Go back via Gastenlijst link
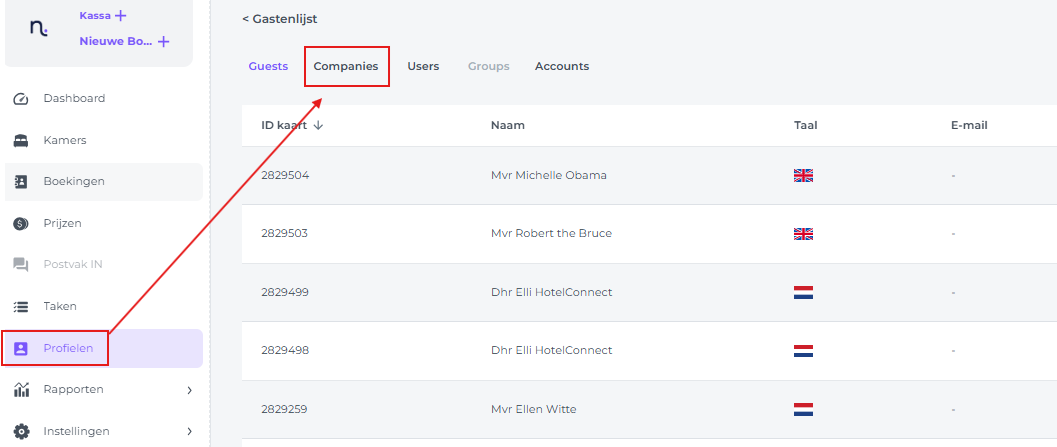 coord(280,19)
